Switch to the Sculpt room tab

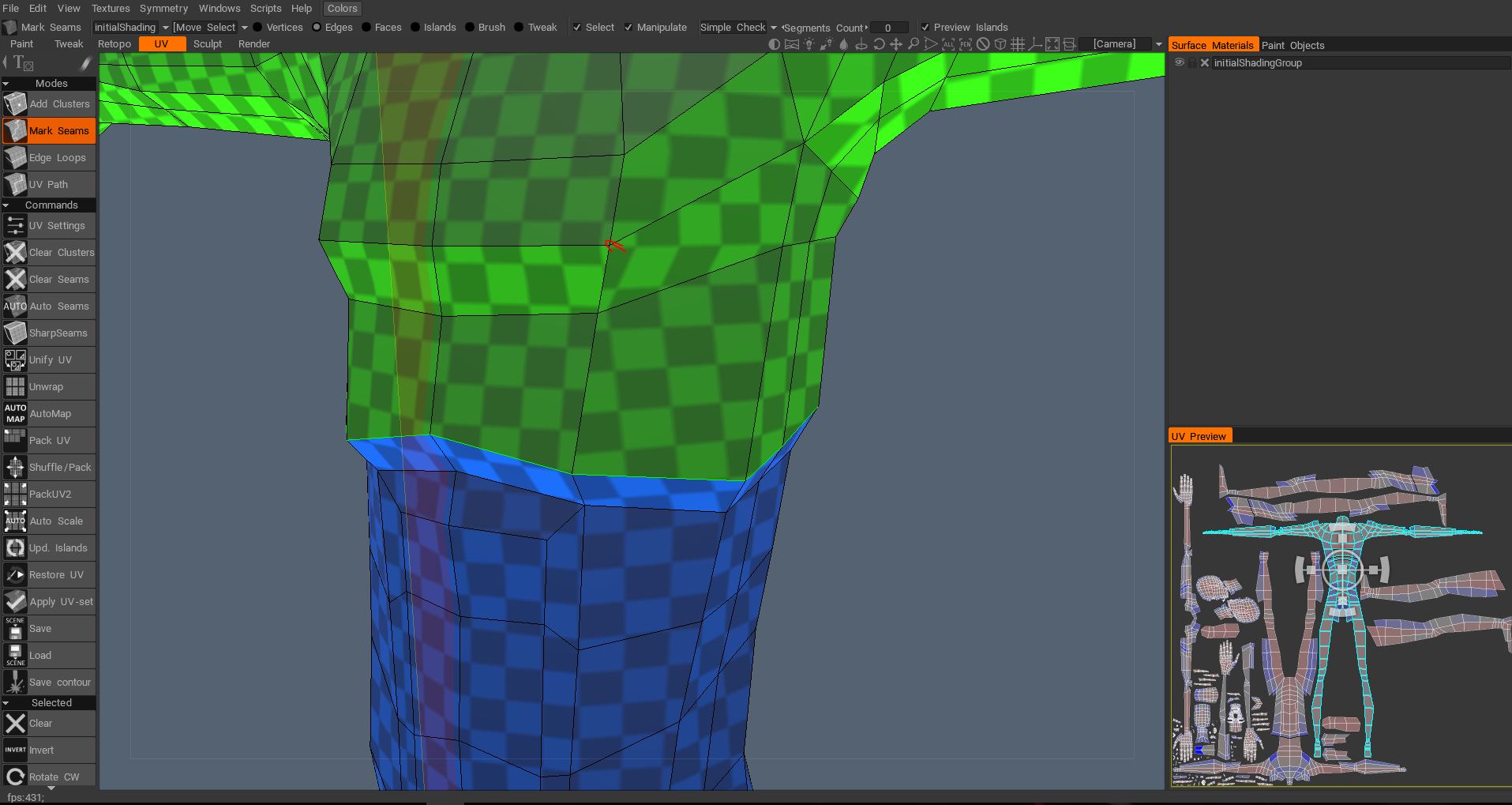[x=208, y=44]
